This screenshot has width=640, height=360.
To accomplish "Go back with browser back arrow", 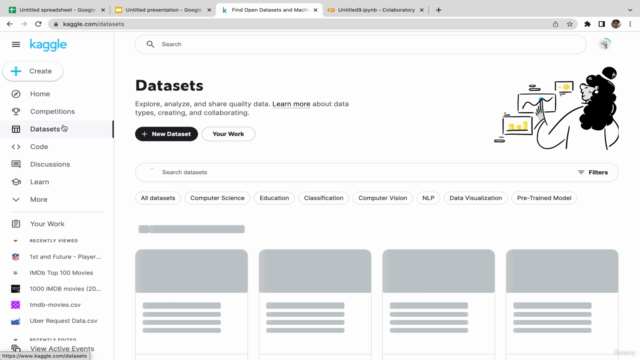I will 10,24.
